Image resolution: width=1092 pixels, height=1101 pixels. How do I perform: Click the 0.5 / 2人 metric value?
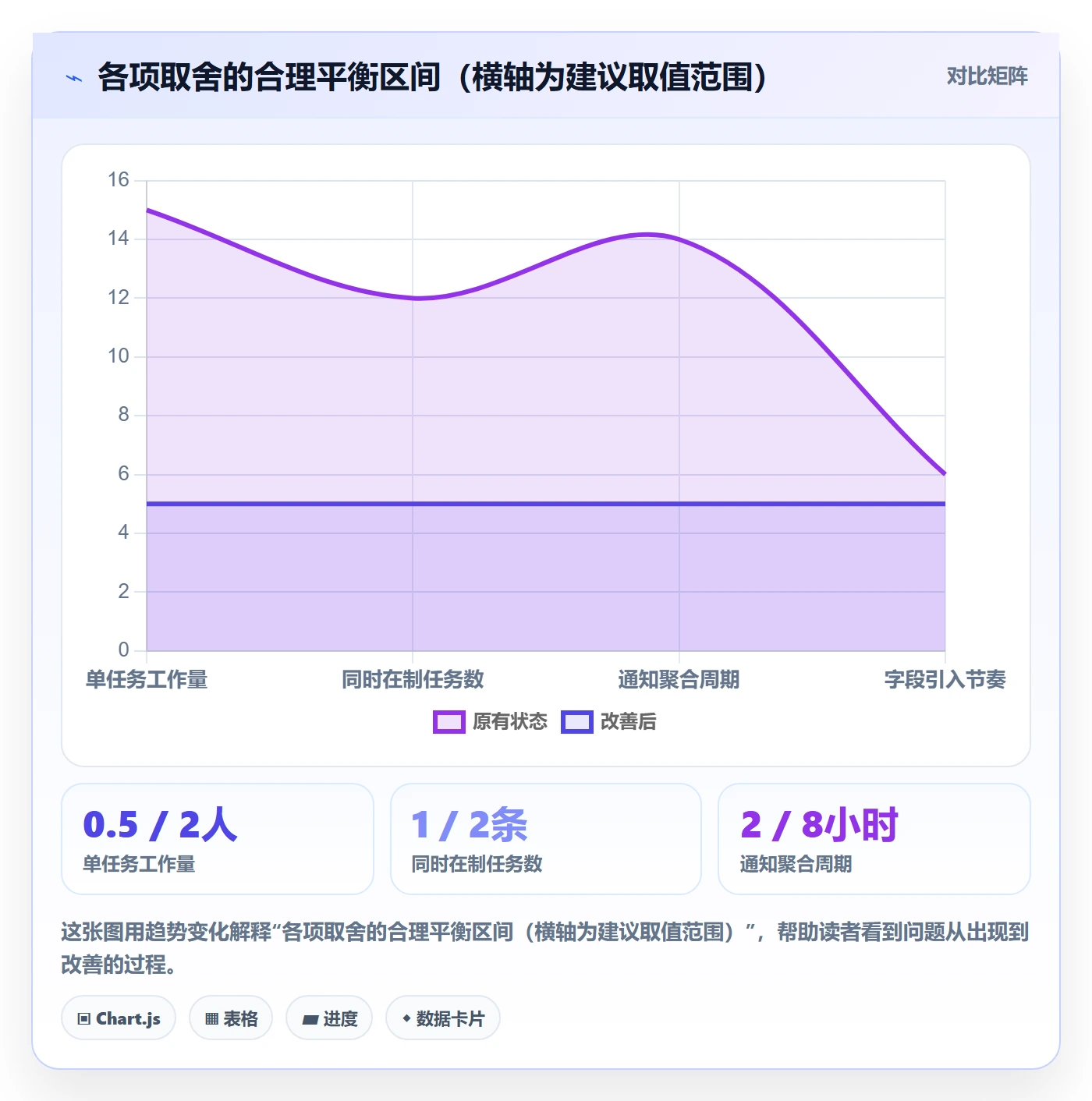tap(160, 825)
